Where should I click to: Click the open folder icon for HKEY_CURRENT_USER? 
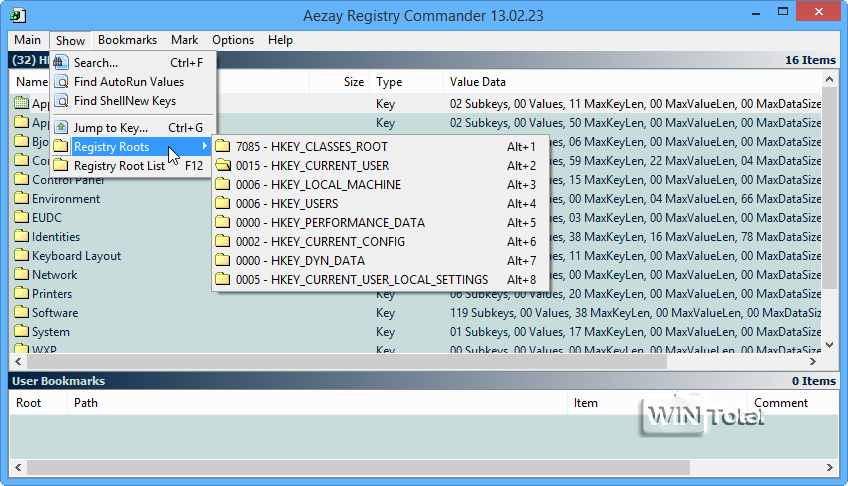[x=223, y=165]
